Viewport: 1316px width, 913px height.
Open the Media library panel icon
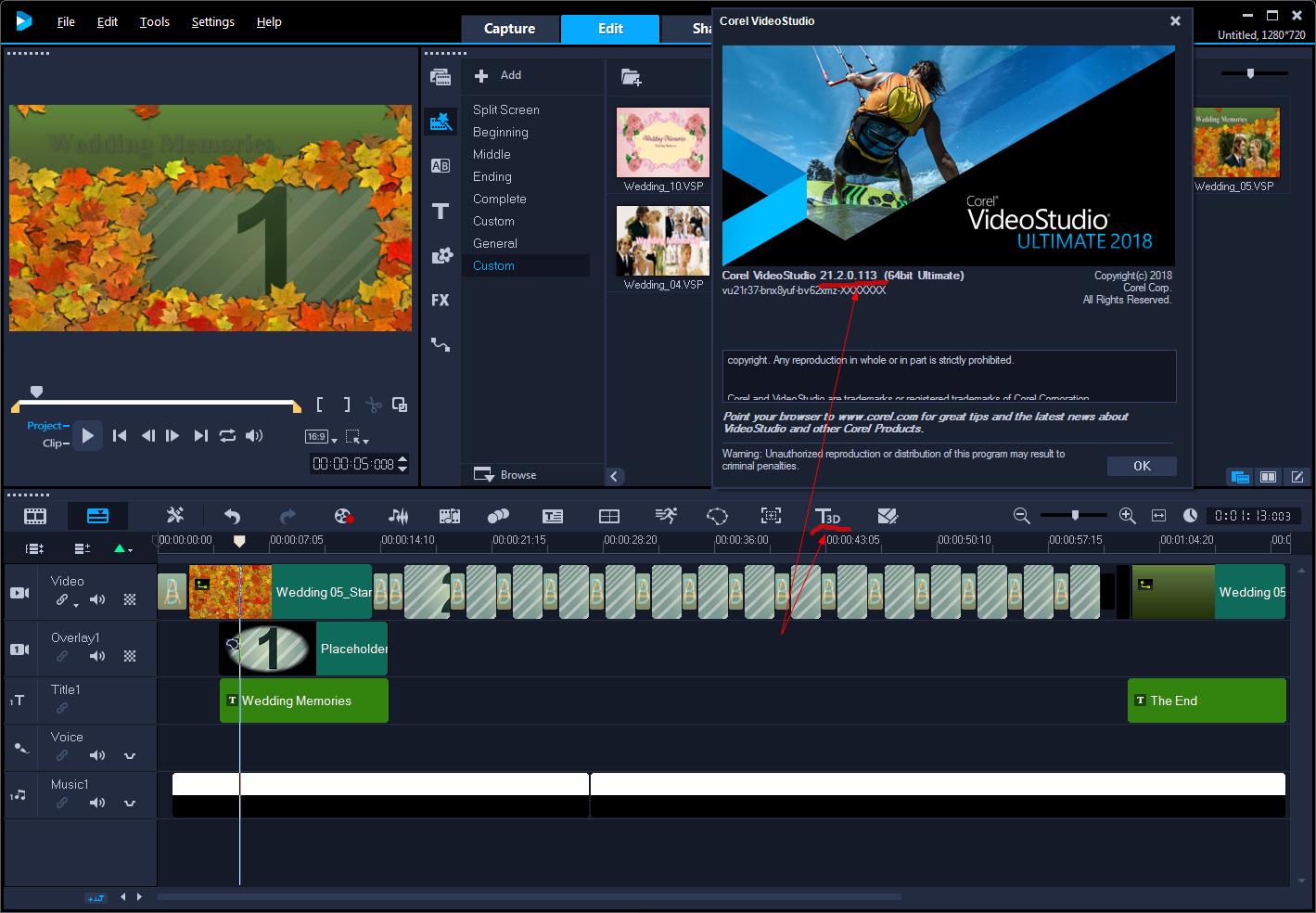point(441,77)
